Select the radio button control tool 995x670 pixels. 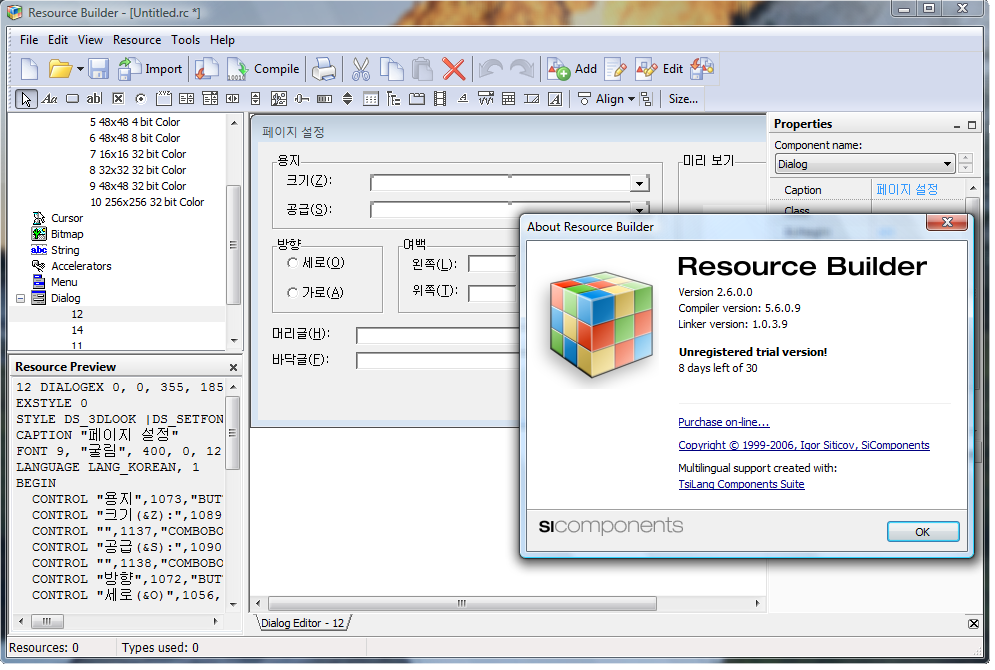(x=141, y=99)
